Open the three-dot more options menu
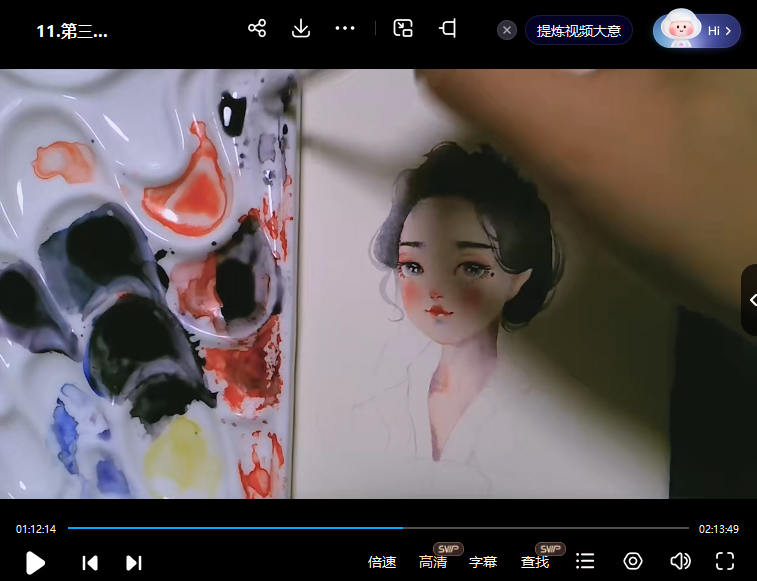 [345, 29]
